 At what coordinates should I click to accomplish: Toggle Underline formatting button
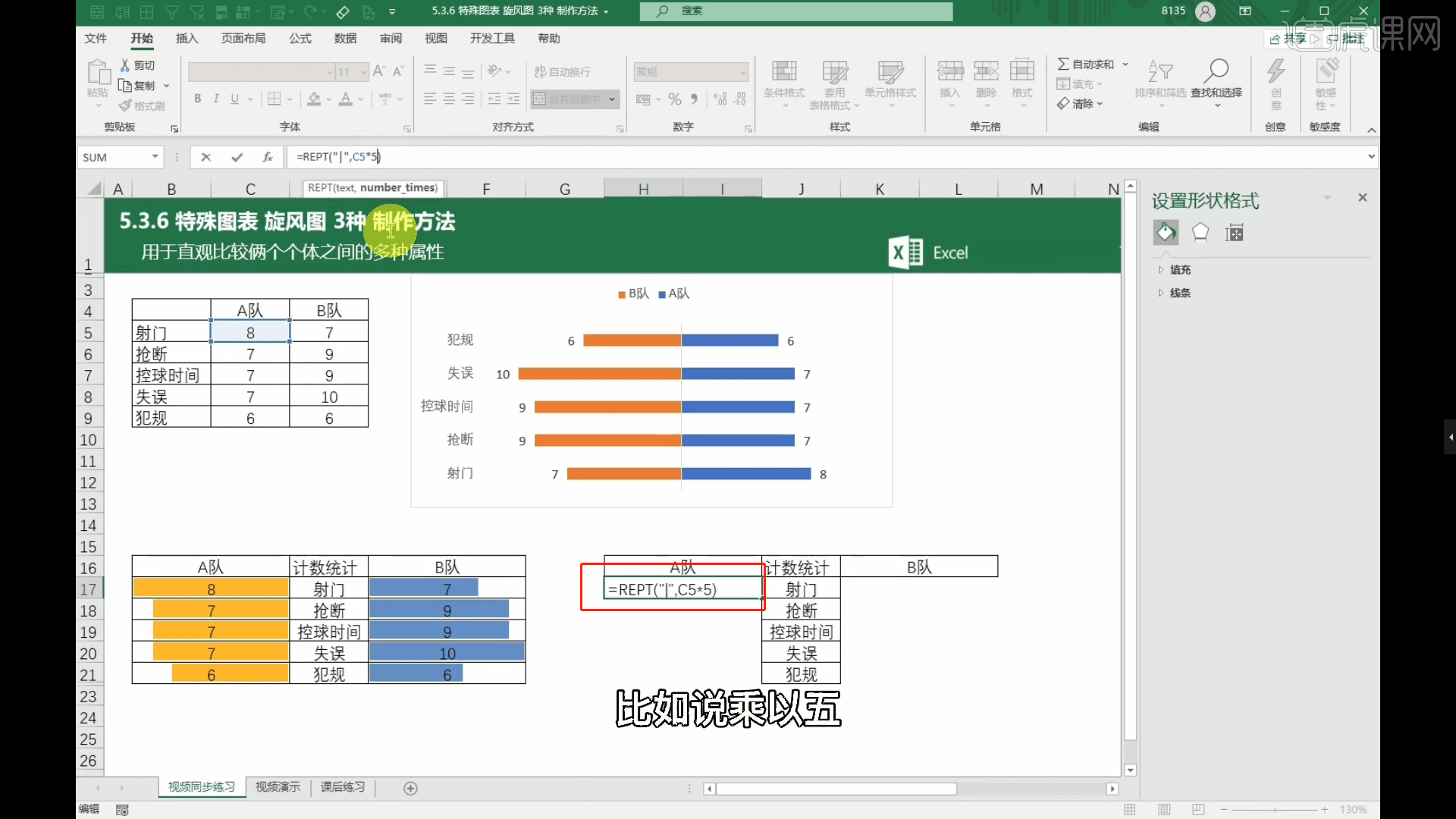tap(234, 99)
